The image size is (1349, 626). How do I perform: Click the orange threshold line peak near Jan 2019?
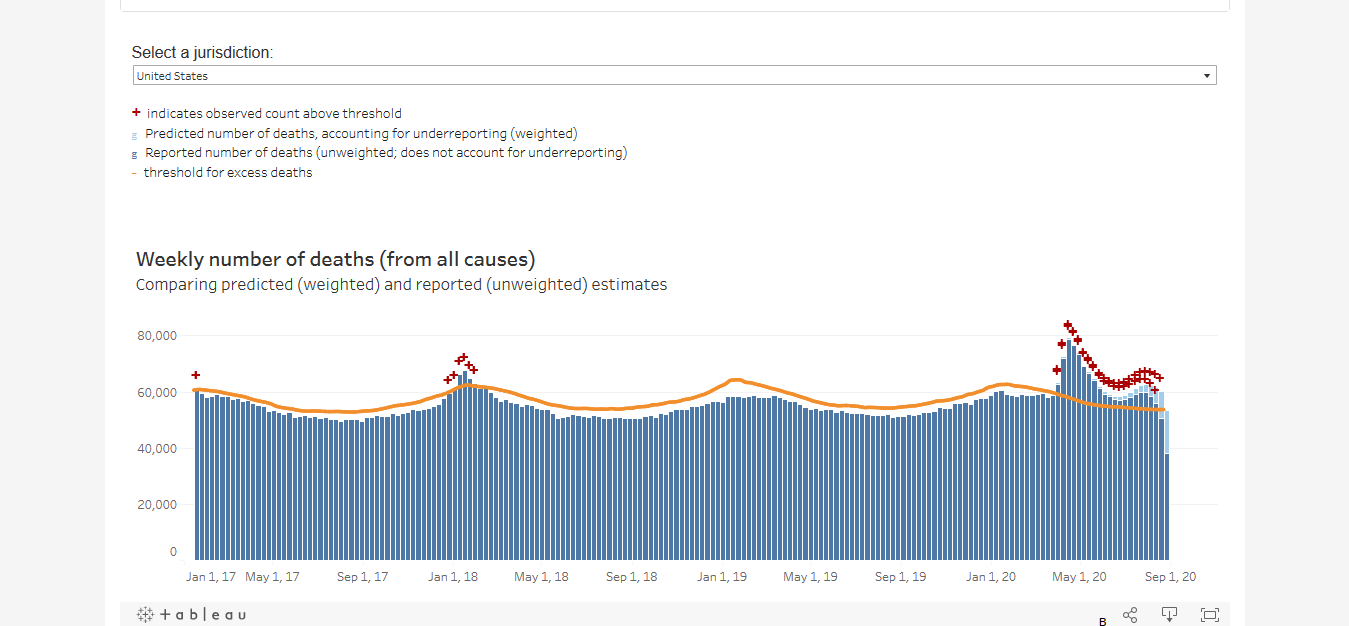735,380
